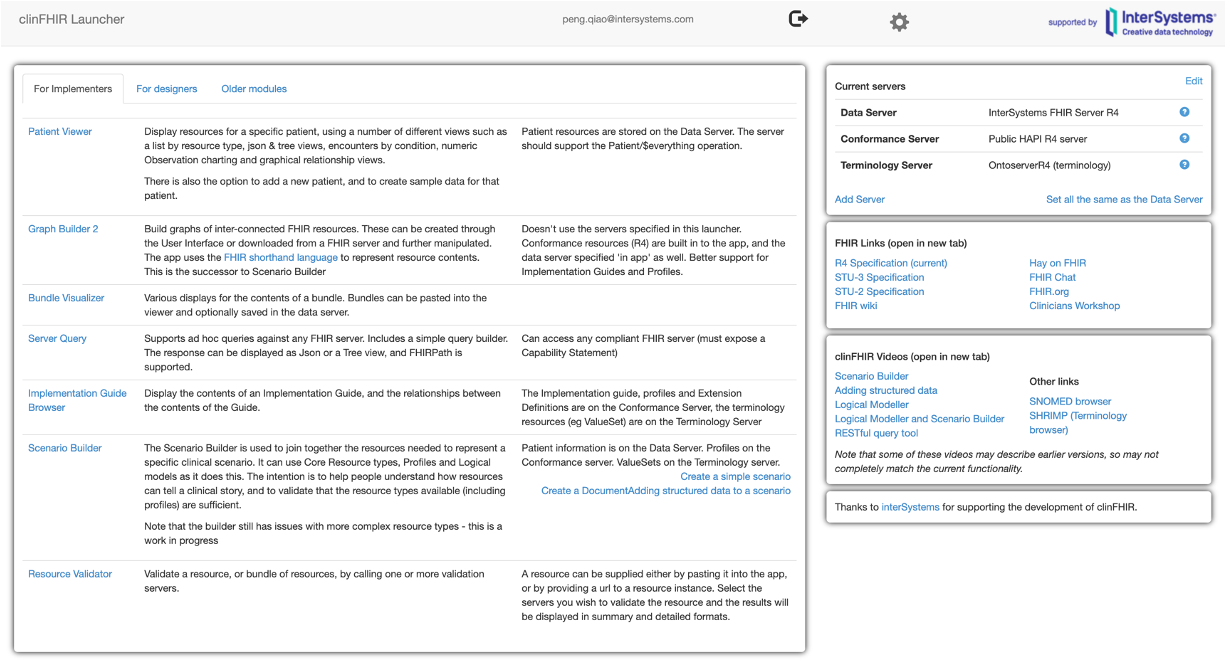Screen dimensions: 1226x660
Task: Click the InterSystems logo
Action: pos(1158,22)
